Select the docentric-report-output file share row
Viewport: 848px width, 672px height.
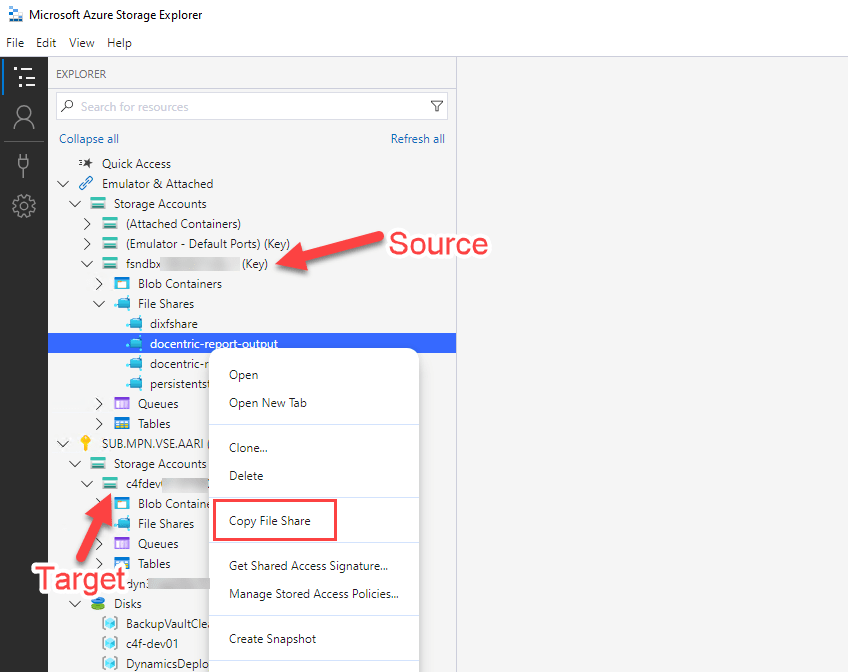pyautogui.click(x=252, y=343)
